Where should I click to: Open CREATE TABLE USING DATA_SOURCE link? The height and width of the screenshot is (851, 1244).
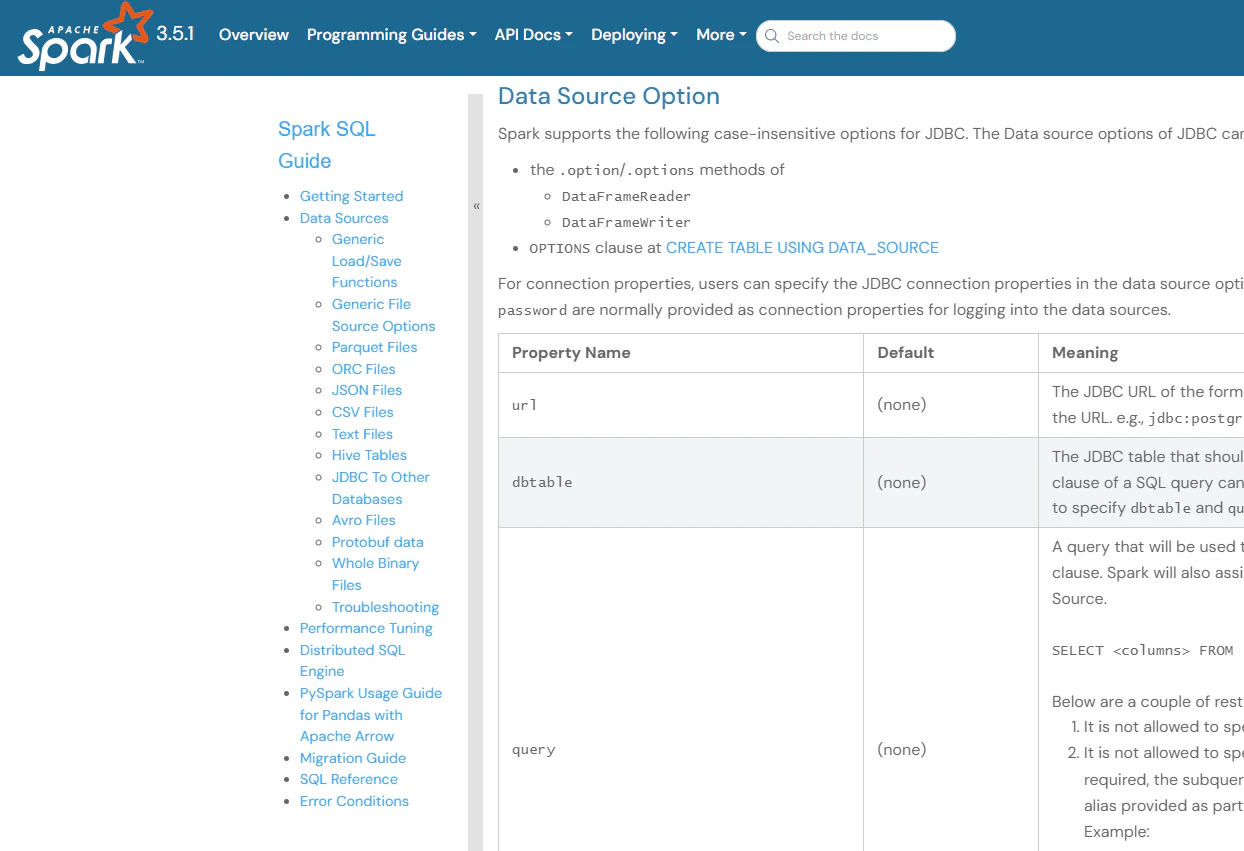click(x=802, y=248)
